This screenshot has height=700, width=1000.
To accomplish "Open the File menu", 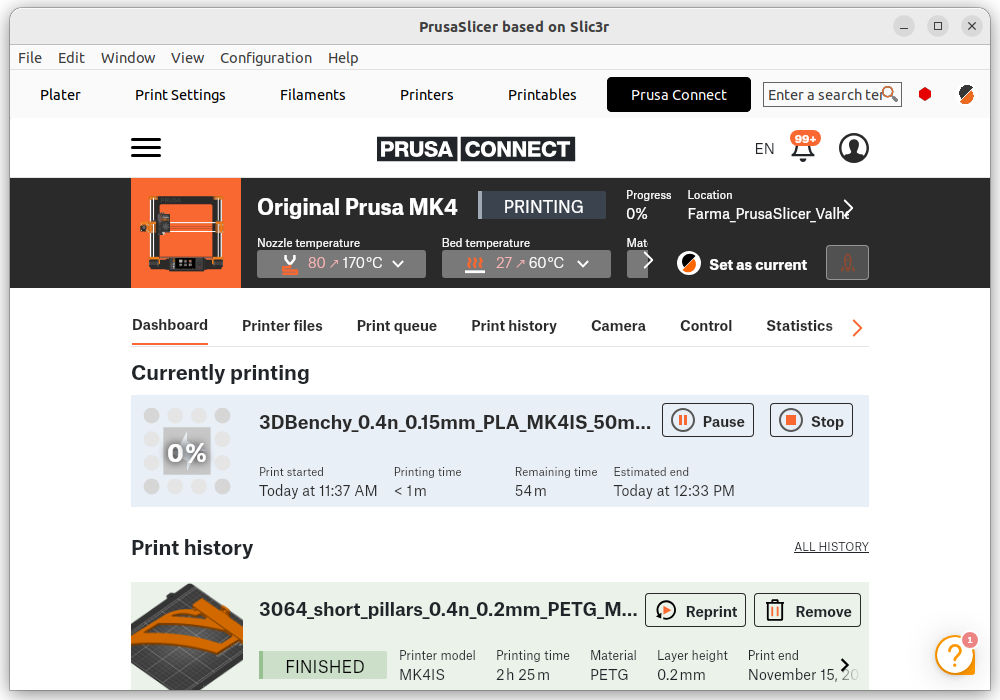I will 30,58.
